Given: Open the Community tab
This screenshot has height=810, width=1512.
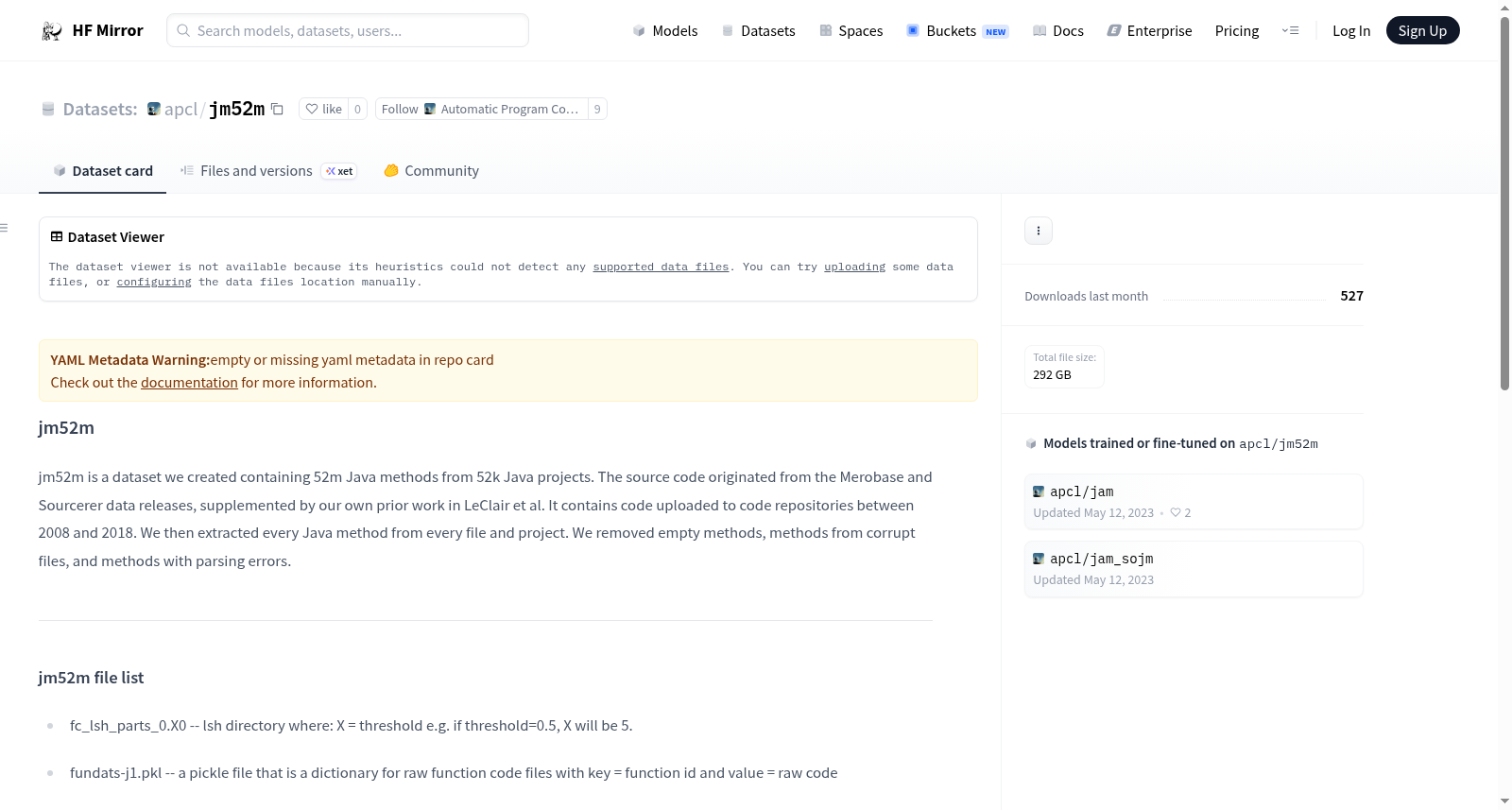Looking at the screenshot, I should [x=431, y=171].
